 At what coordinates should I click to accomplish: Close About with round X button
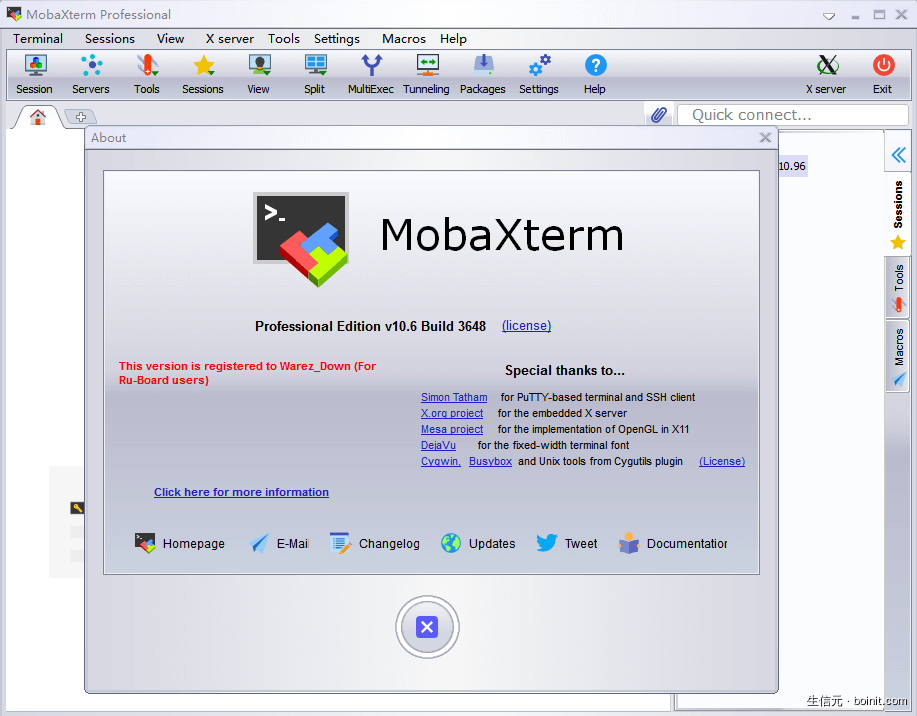[427, 627]
